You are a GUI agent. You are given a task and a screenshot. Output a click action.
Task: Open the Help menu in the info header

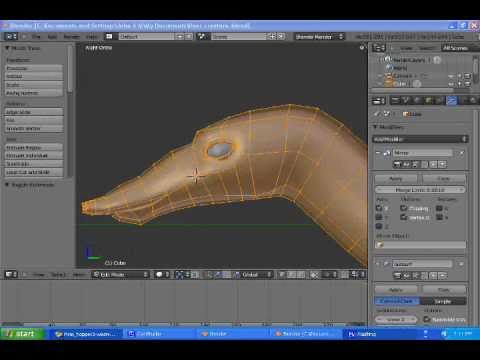[92, 37]
